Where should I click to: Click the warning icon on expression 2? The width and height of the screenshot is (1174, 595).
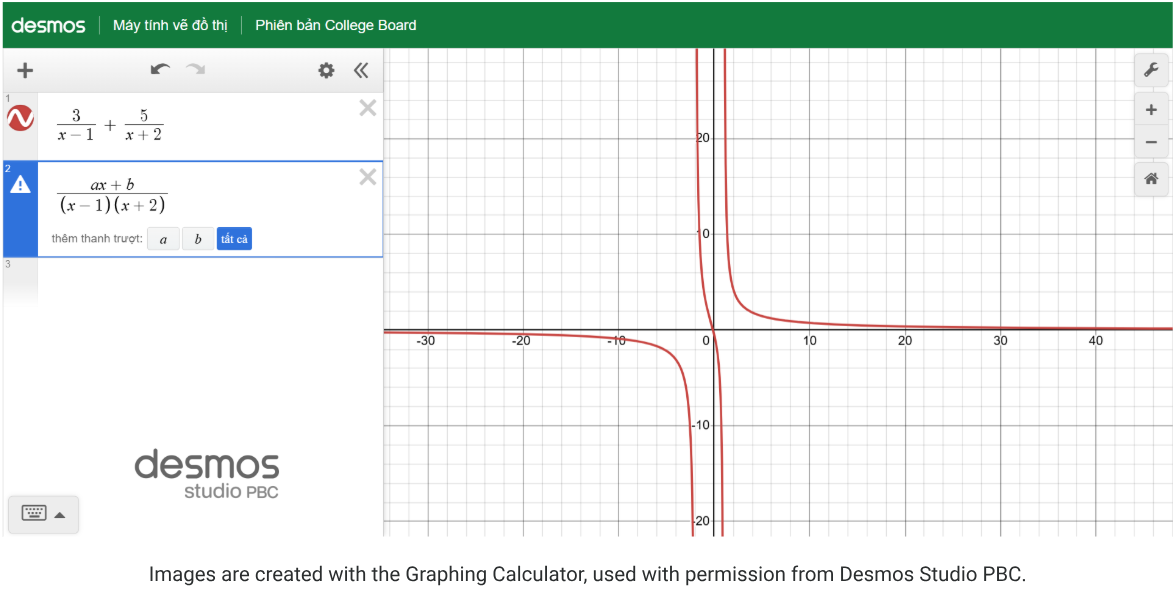pyautogui.click(x=20, y=184)
